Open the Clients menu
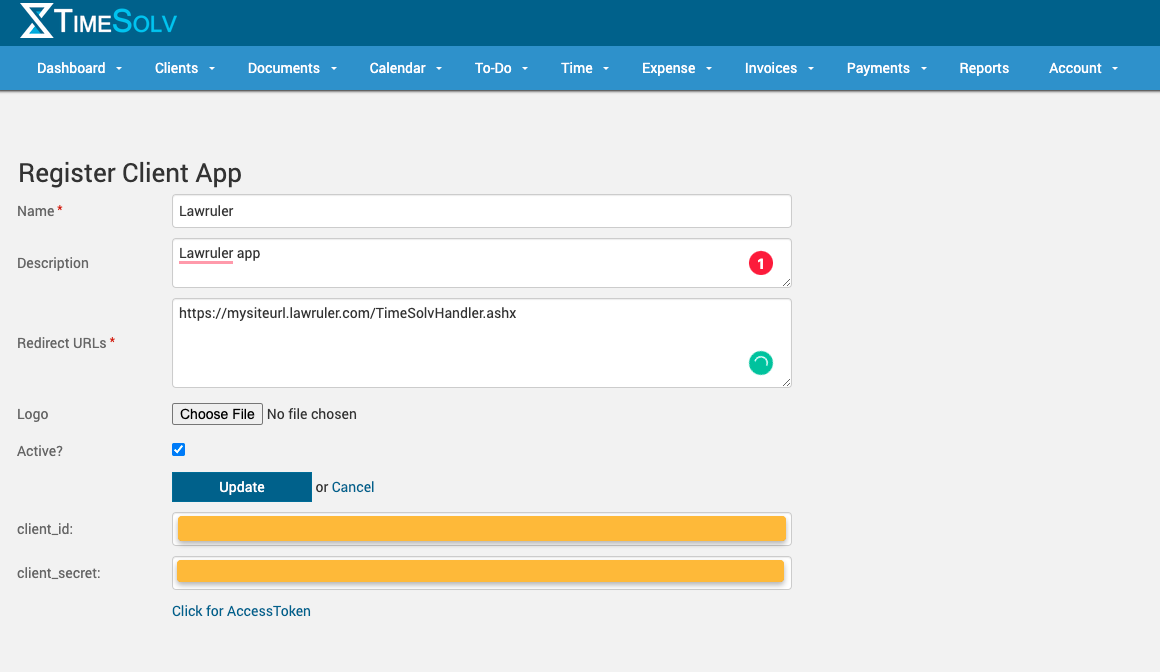Image resolution: width=1160 pixels, height=672 pixels. 176,68
